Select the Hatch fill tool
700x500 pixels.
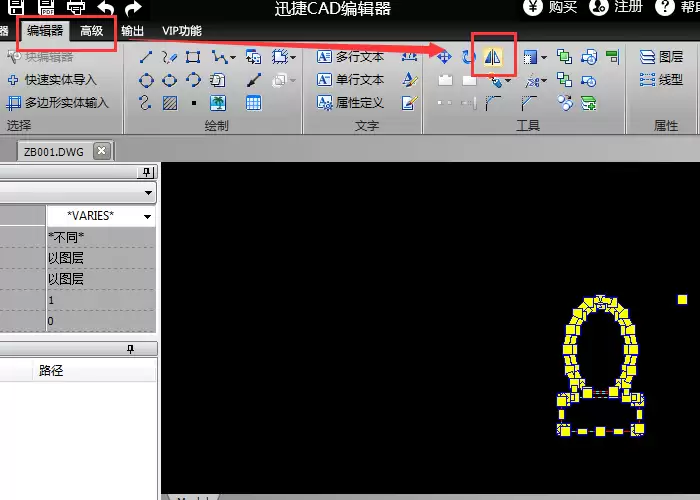pos(170,104)
